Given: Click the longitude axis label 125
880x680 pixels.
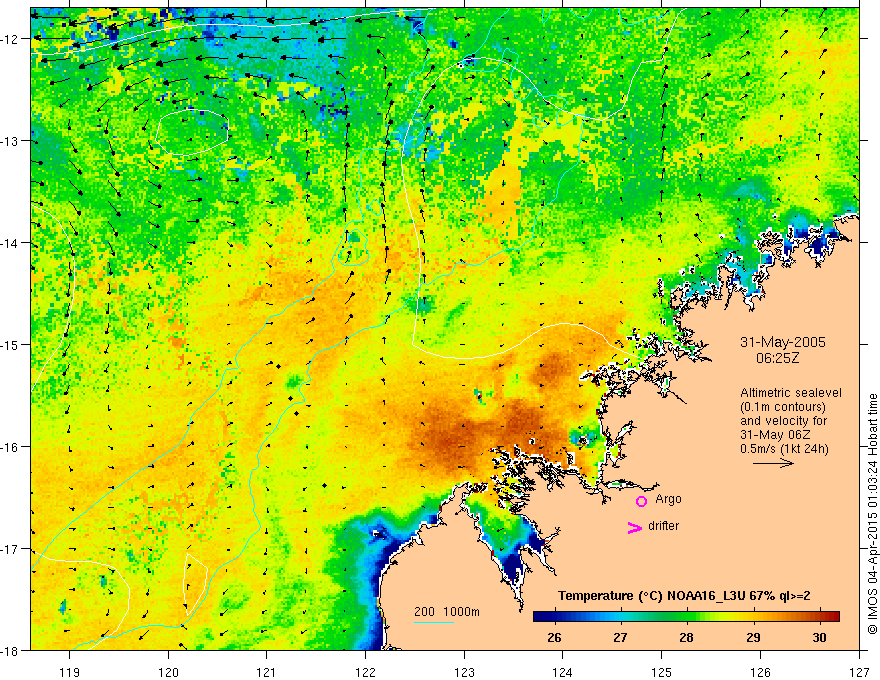Looking at the screenshot, I should 662,672.
